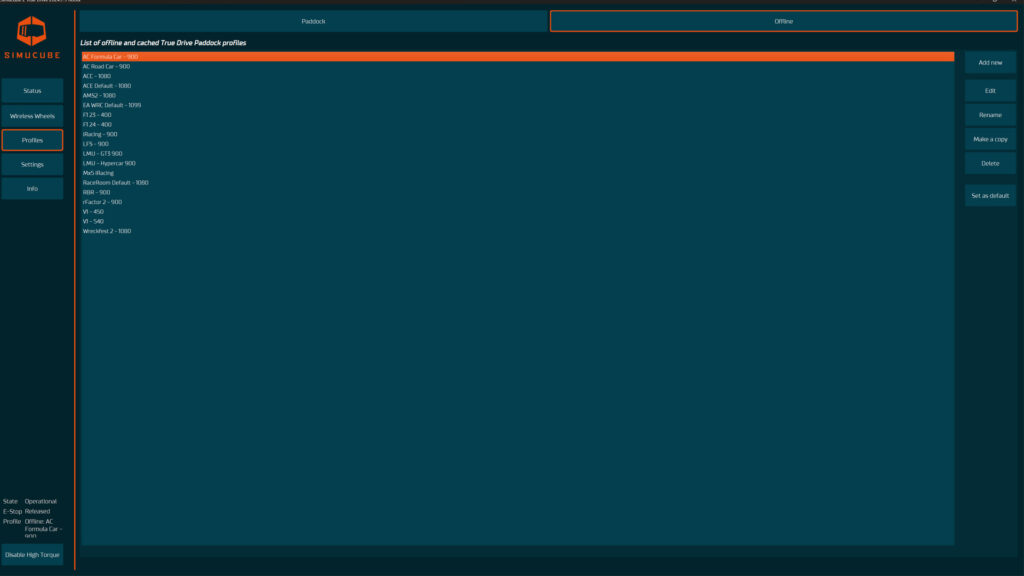Select the AC Road Car - 900 profile
The image size is (1024, 576).
106,66
